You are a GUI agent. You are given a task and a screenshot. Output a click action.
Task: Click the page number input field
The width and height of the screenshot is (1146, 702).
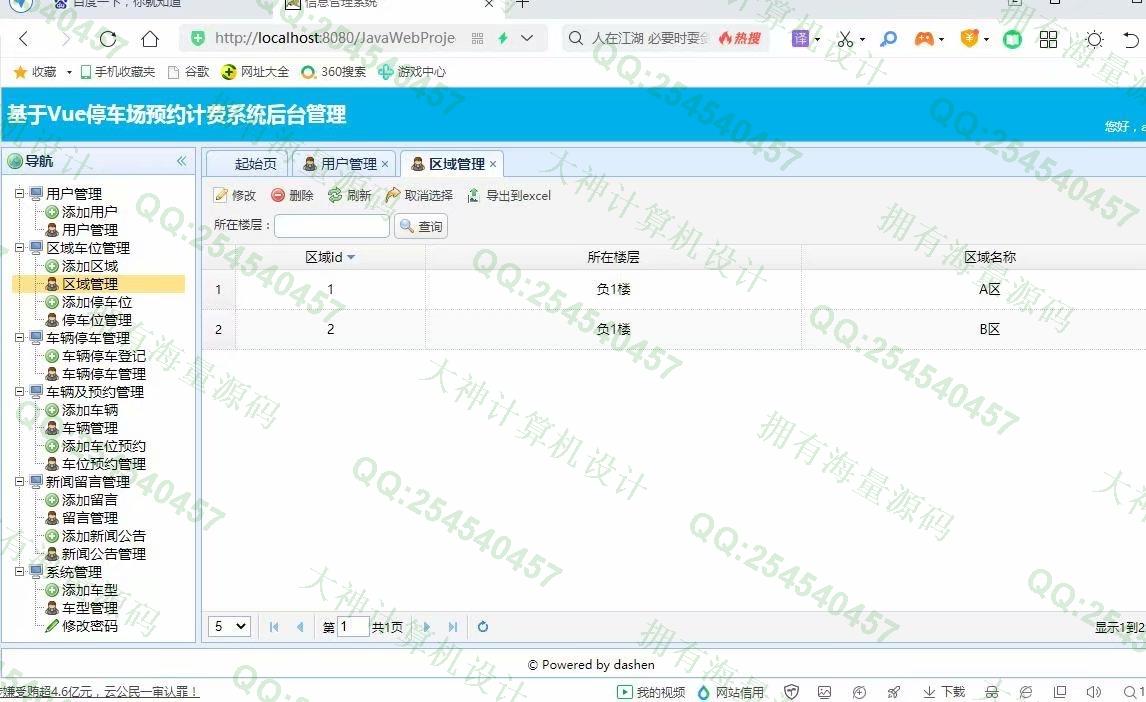pyautogui.click(x=352, y=627)
